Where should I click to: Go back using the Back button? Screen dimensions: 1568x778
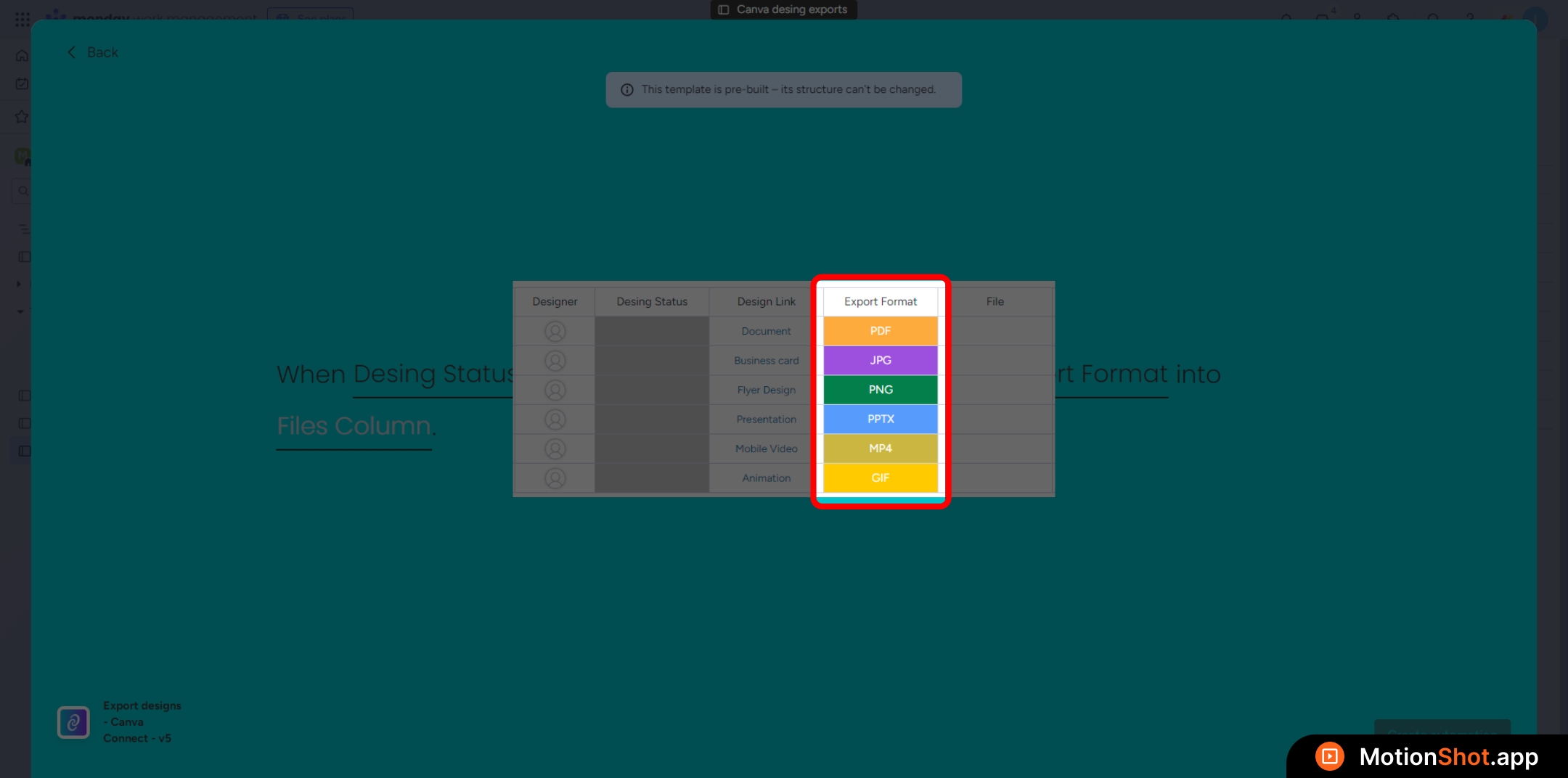tap(92, 52)
